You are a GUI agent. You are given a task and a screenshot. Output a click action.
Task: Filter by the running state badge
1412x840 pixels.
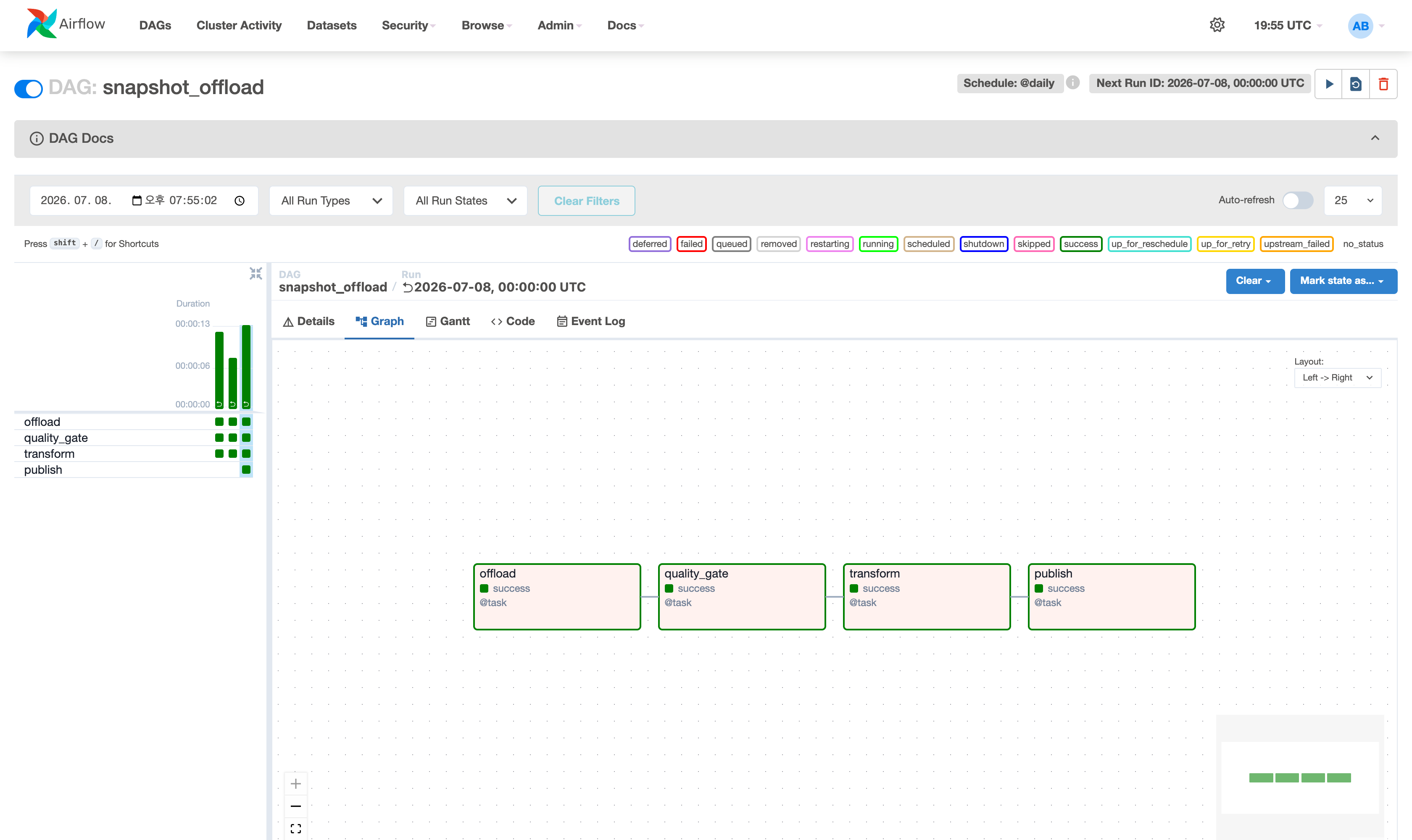pos(878,244)
